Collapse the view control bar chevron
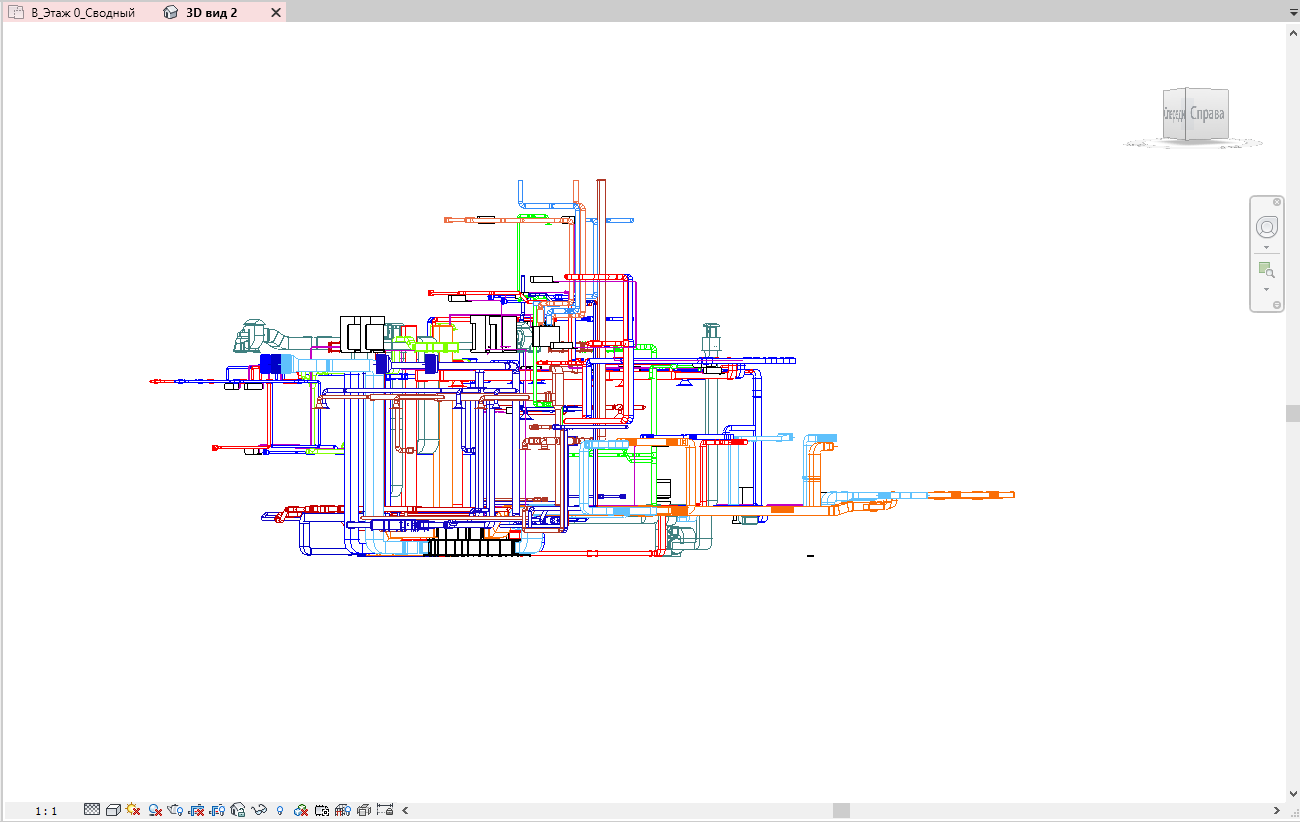Image resolution: width=1300 pixels, height=822 pixels. pos(404,810)
